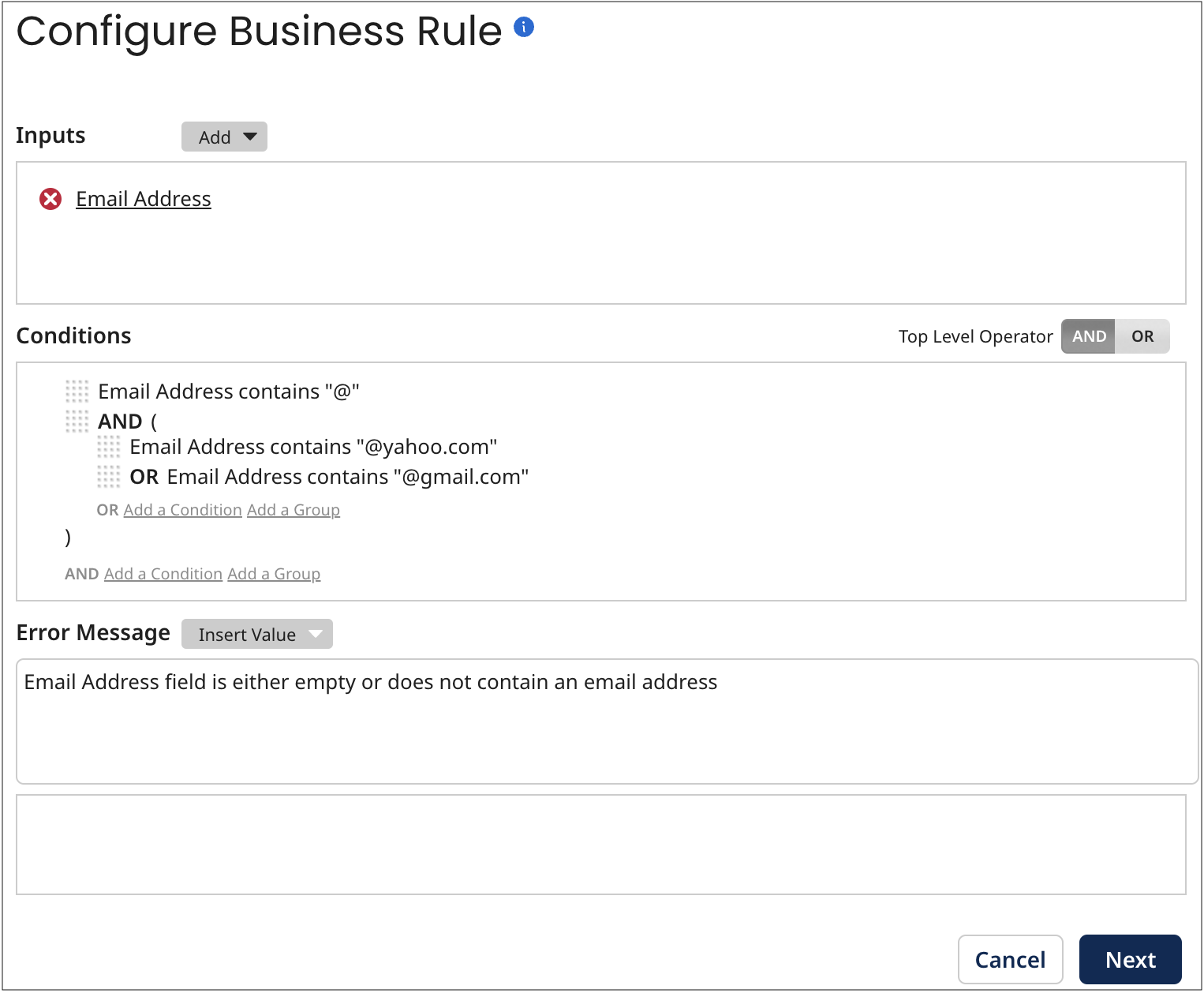Image resolution: width=1204 pixels, height=993 pixels.
Task: Add a Group at the top AND level
Action: [274, 574]
